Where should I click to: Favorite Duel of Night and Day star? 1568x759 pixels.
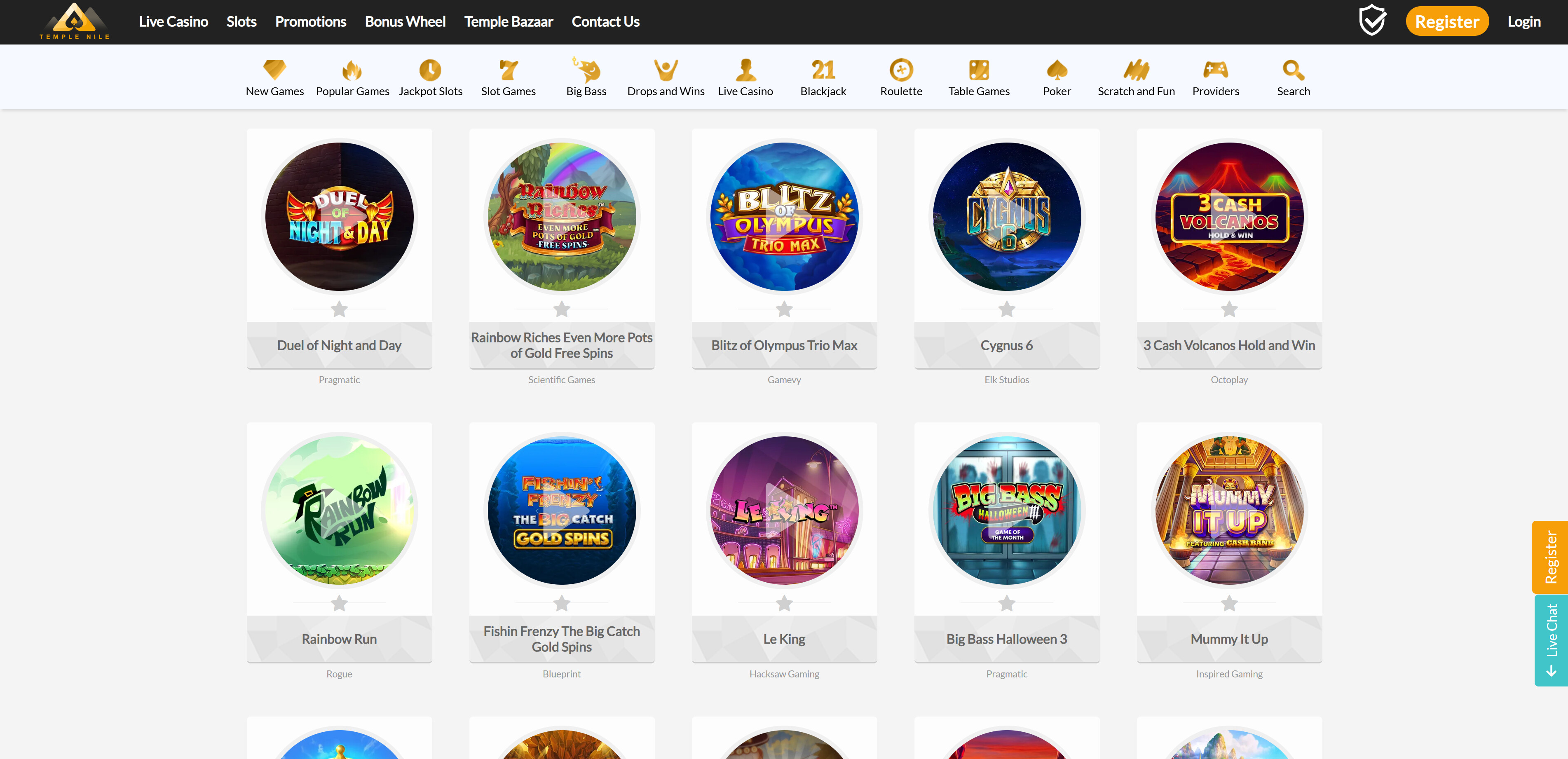click(339, 309)
